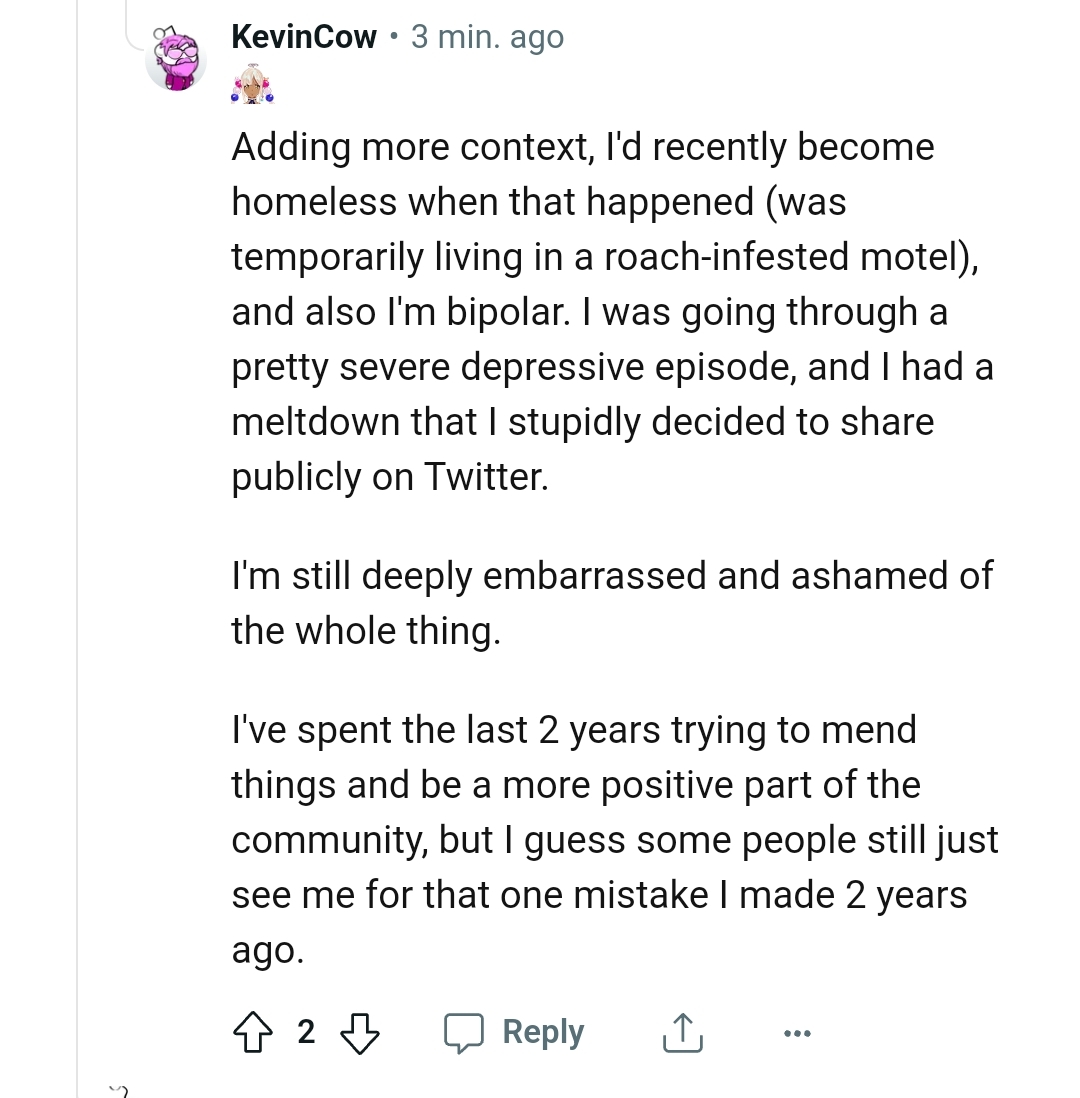Click the vote score number 2

[x=306, y=1032]
